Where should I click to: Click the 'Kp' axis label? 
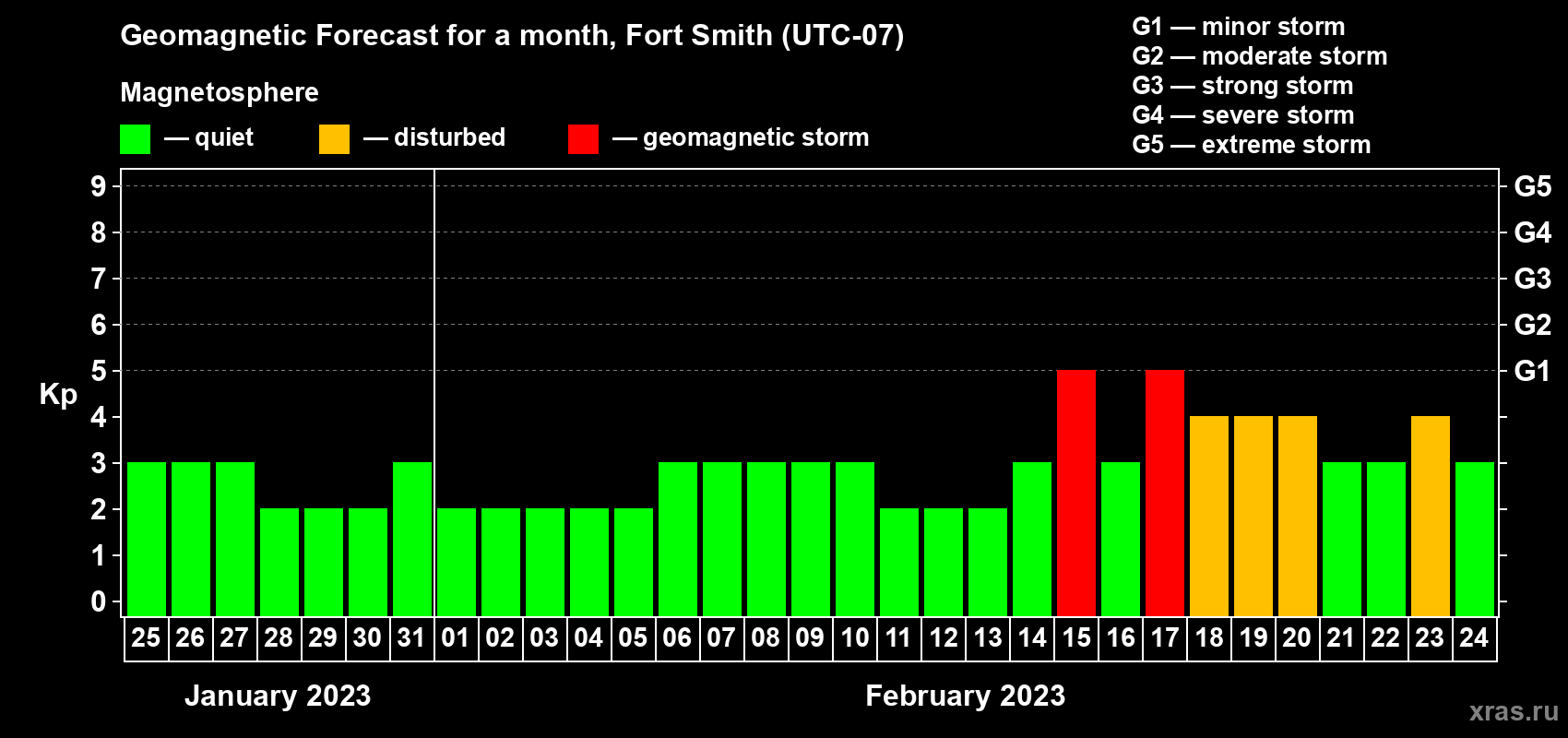58,395
